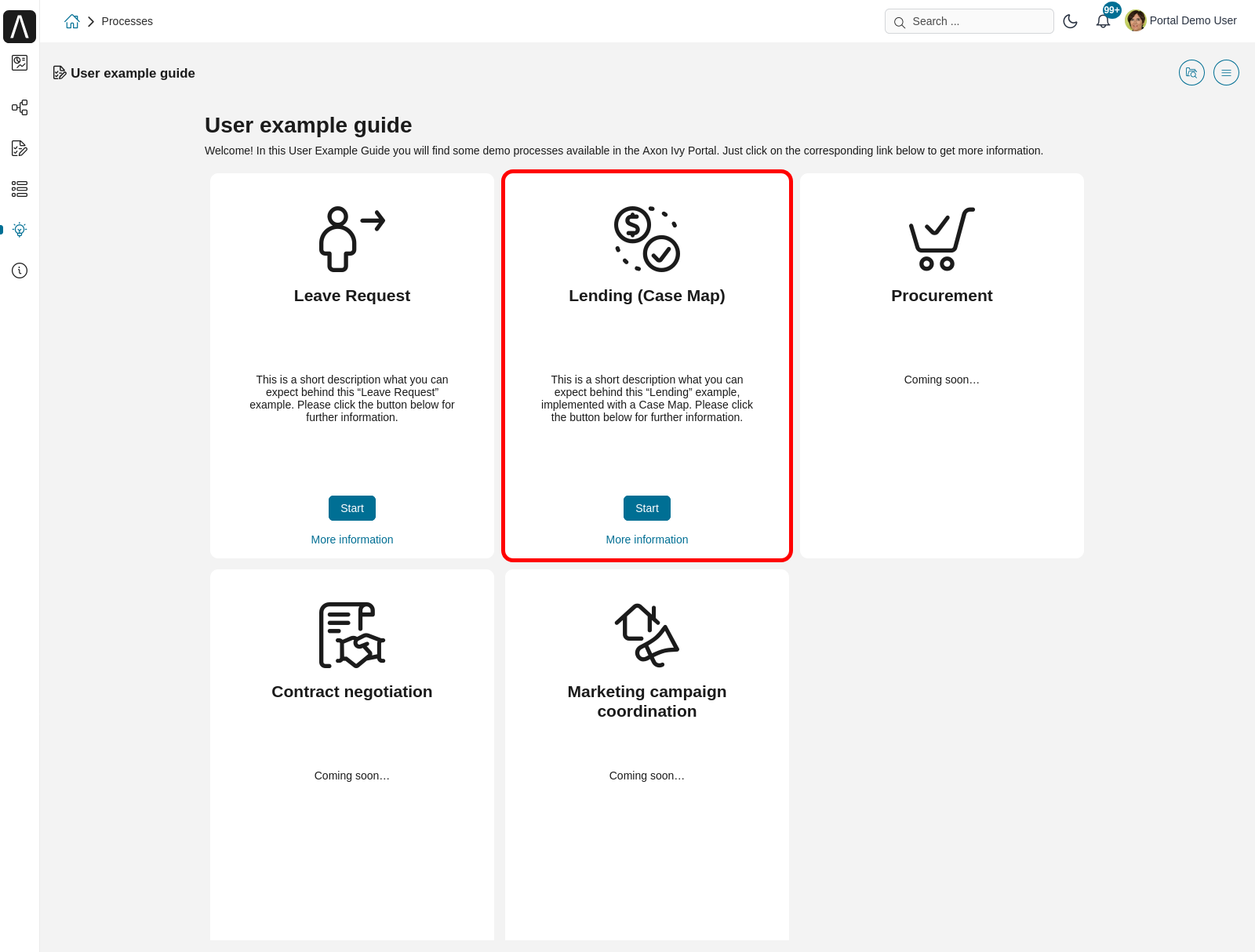The image size is (1255, 952).
Task: Open More information for Leave Request
Action: tap(351, 539)
